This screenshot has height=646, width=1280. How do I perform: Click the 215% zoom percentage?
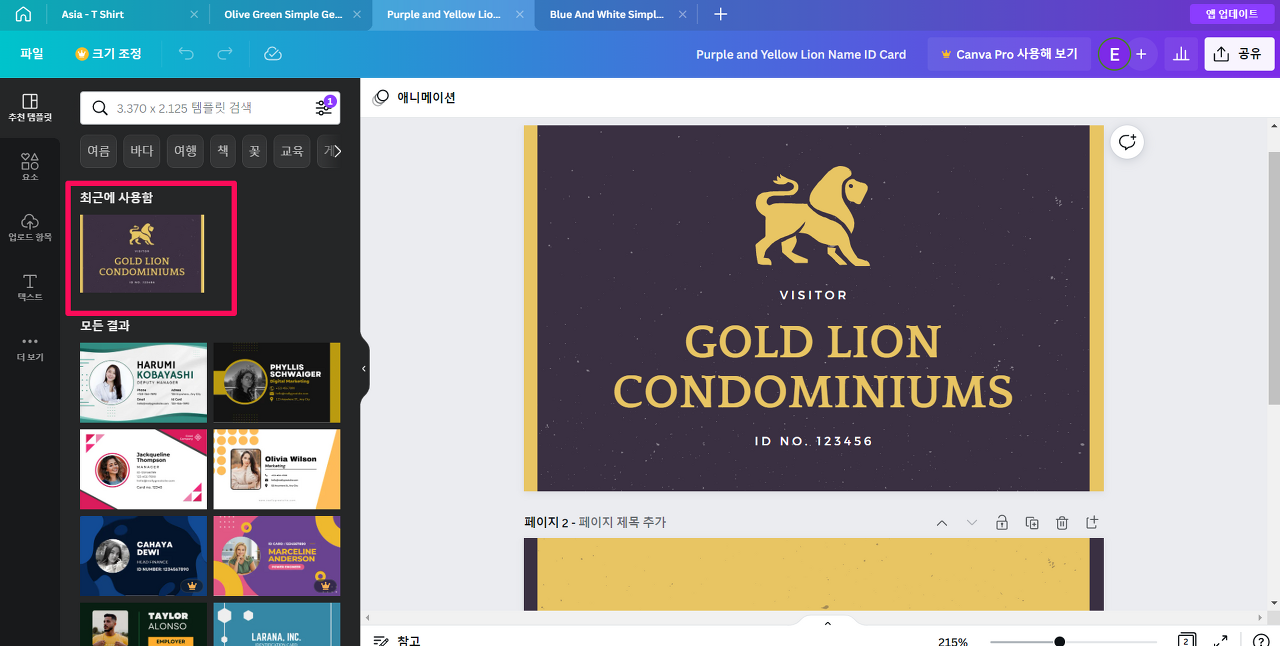pos(953,641)
